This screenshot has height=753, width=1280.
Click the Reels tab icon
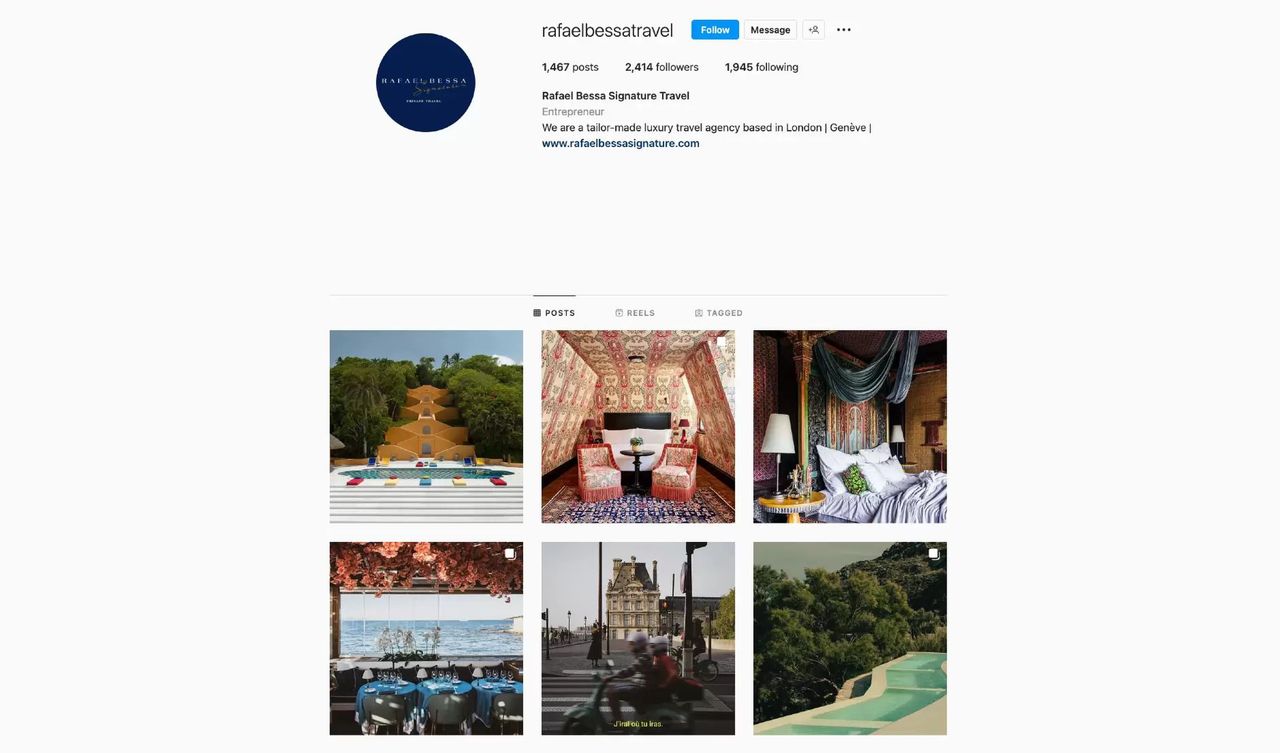[619, 313]
